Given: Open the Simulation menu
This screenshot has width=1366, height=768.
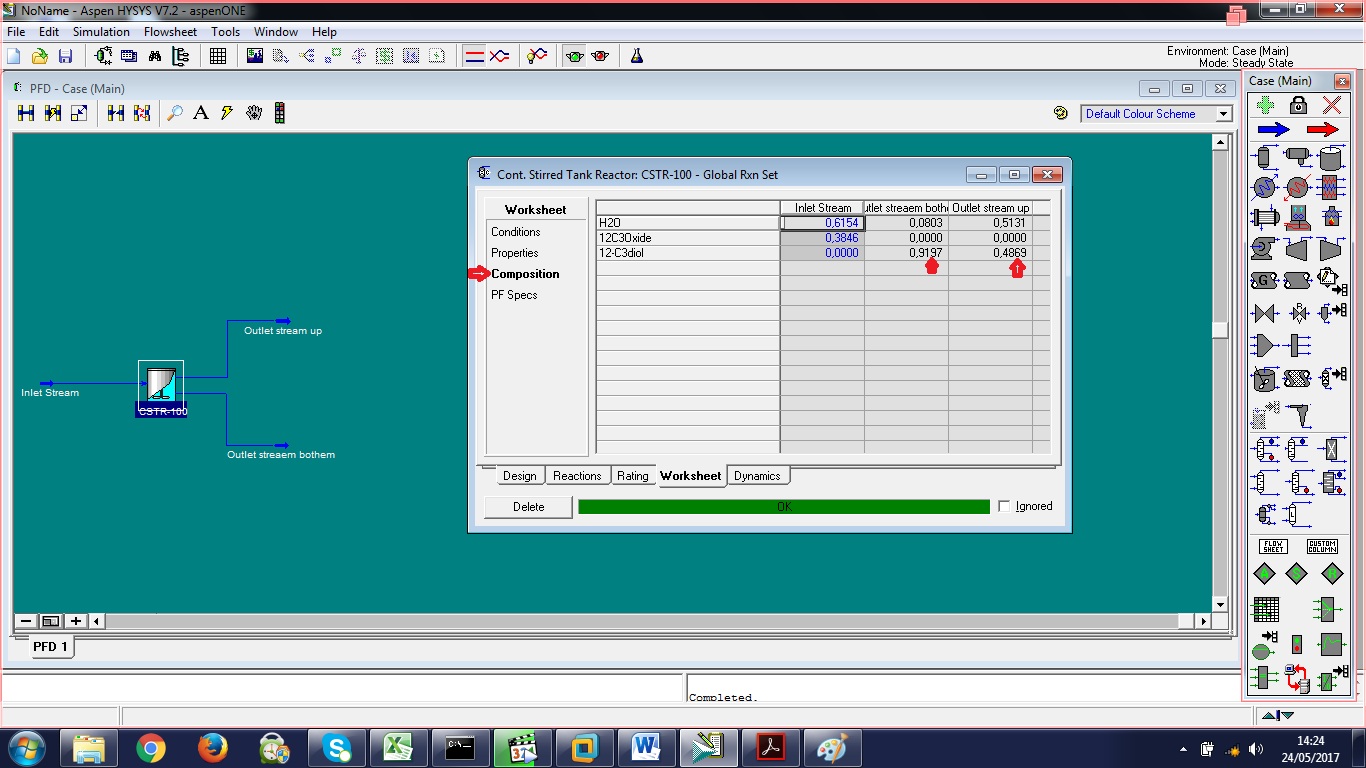Looking at the screenshot, I should coord(101,31).
